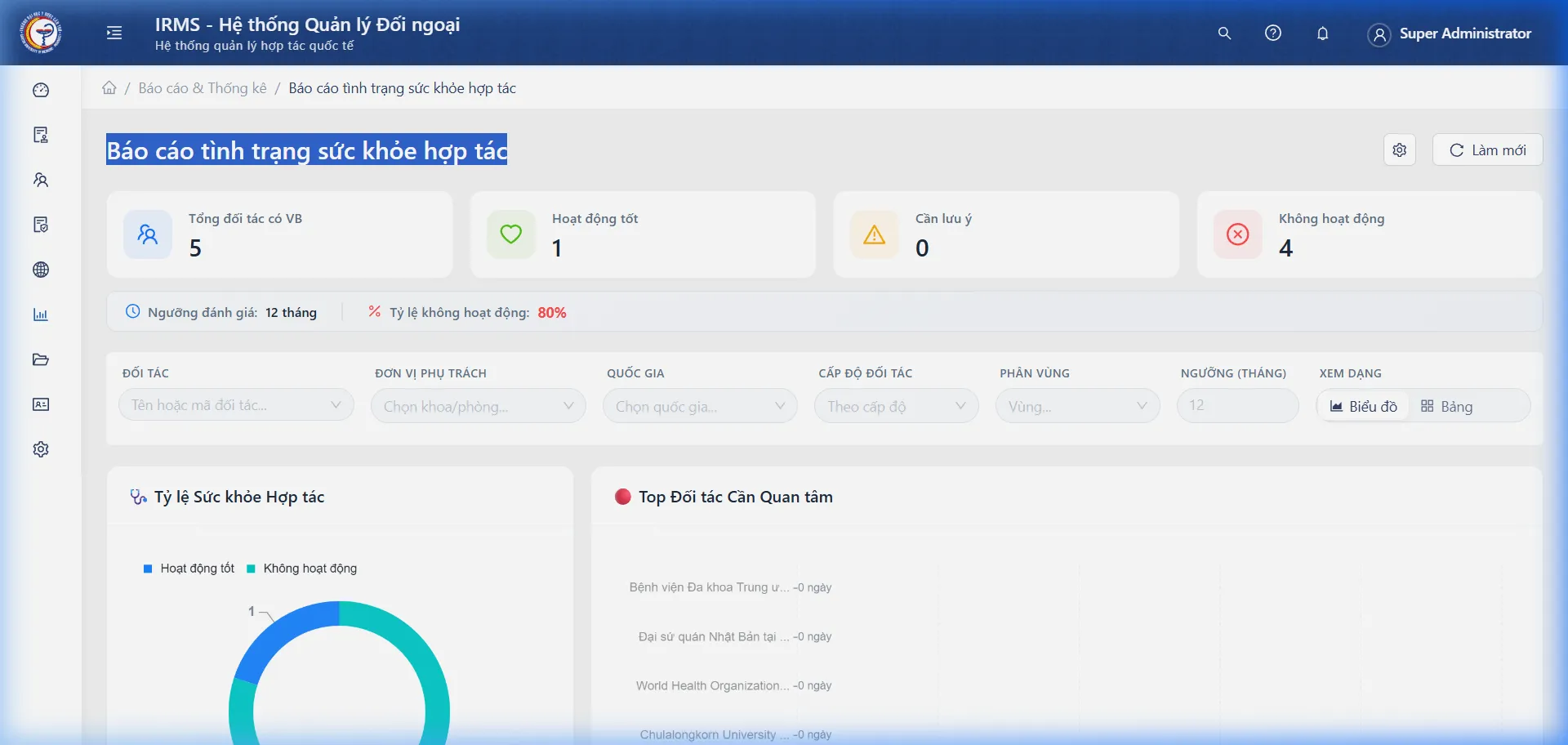Click the home breadcrumb icon
Screen dimensions: 1568x745
(x=109, y=88)
